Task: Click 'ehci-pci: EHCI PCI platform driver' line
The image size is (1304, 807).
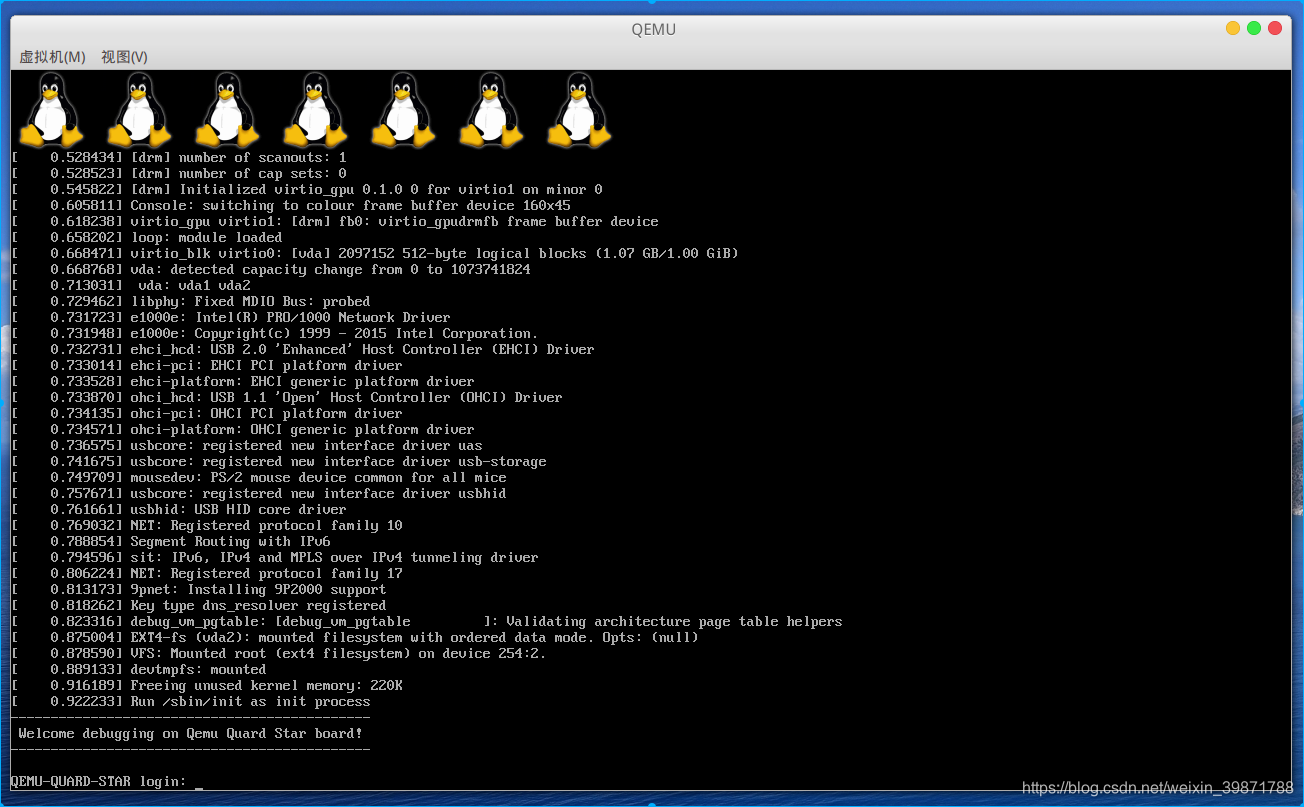Action: point(207,365)
